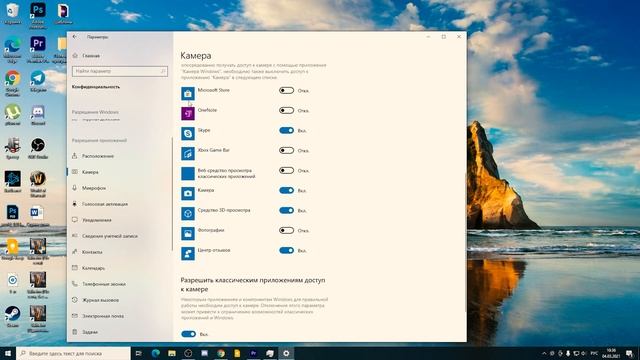This screenshot has width=640, height=360.
Task: Toggle Xbox Game Bar camera access
Action: click(x=286, y=150)
